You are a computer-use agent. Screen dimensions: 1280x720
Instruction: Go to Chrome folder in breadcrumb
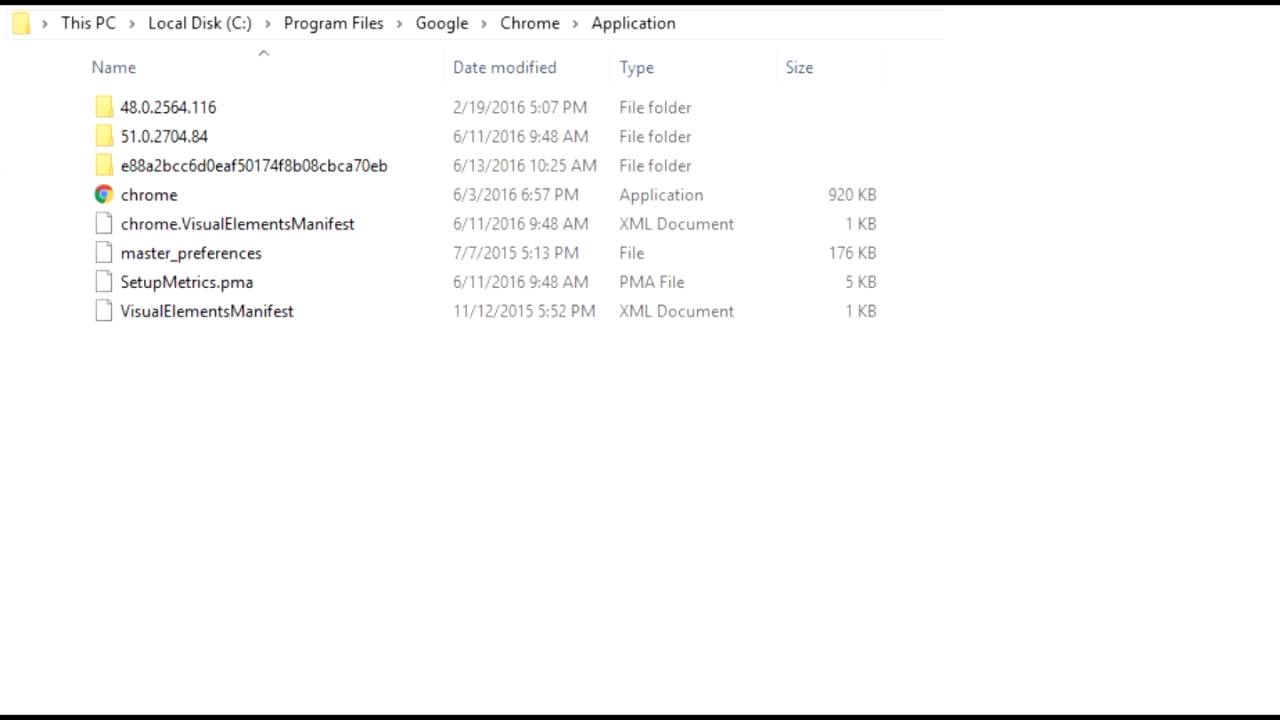[x=529, y=23]
